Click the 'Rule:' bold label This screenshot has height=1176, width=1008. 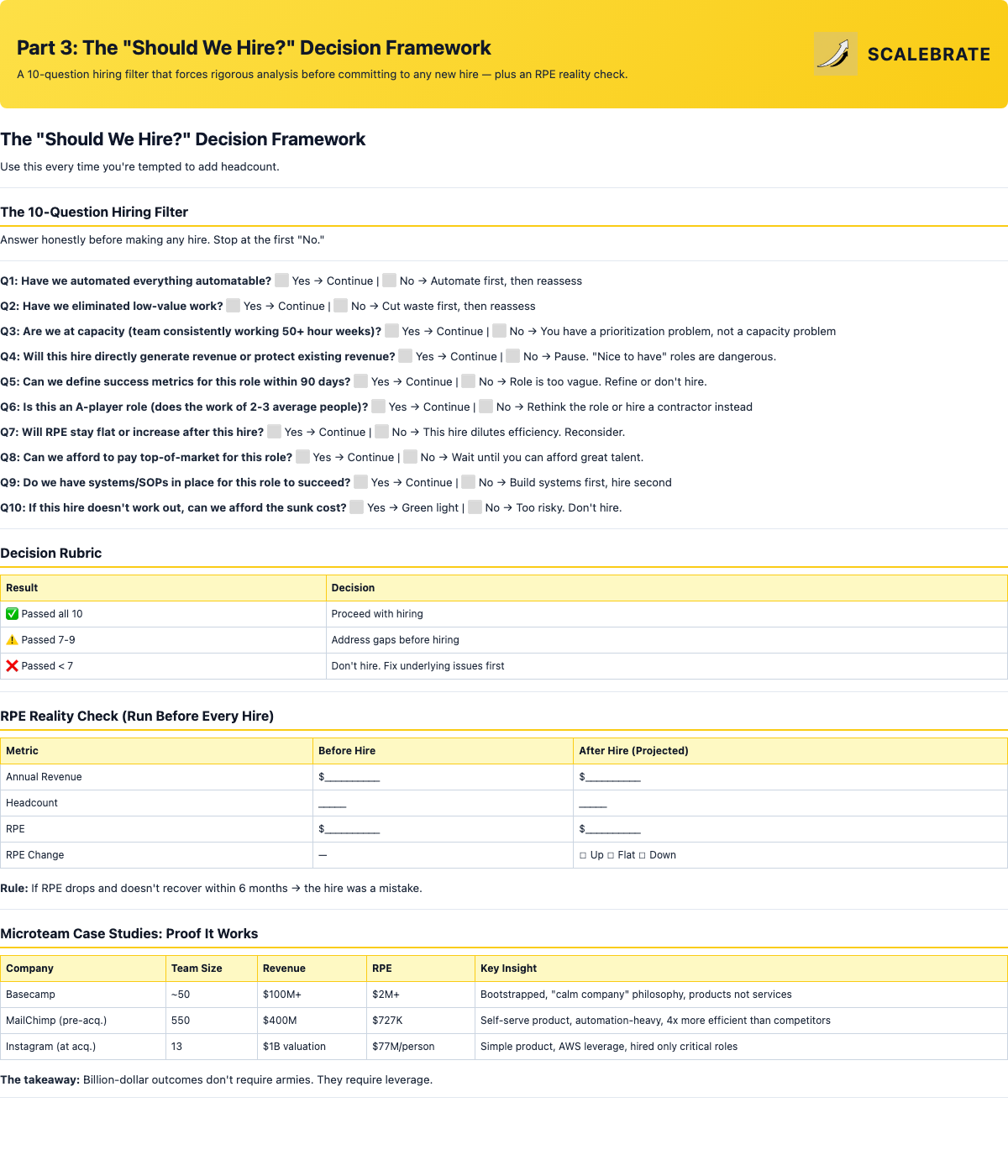coord(13,889)
